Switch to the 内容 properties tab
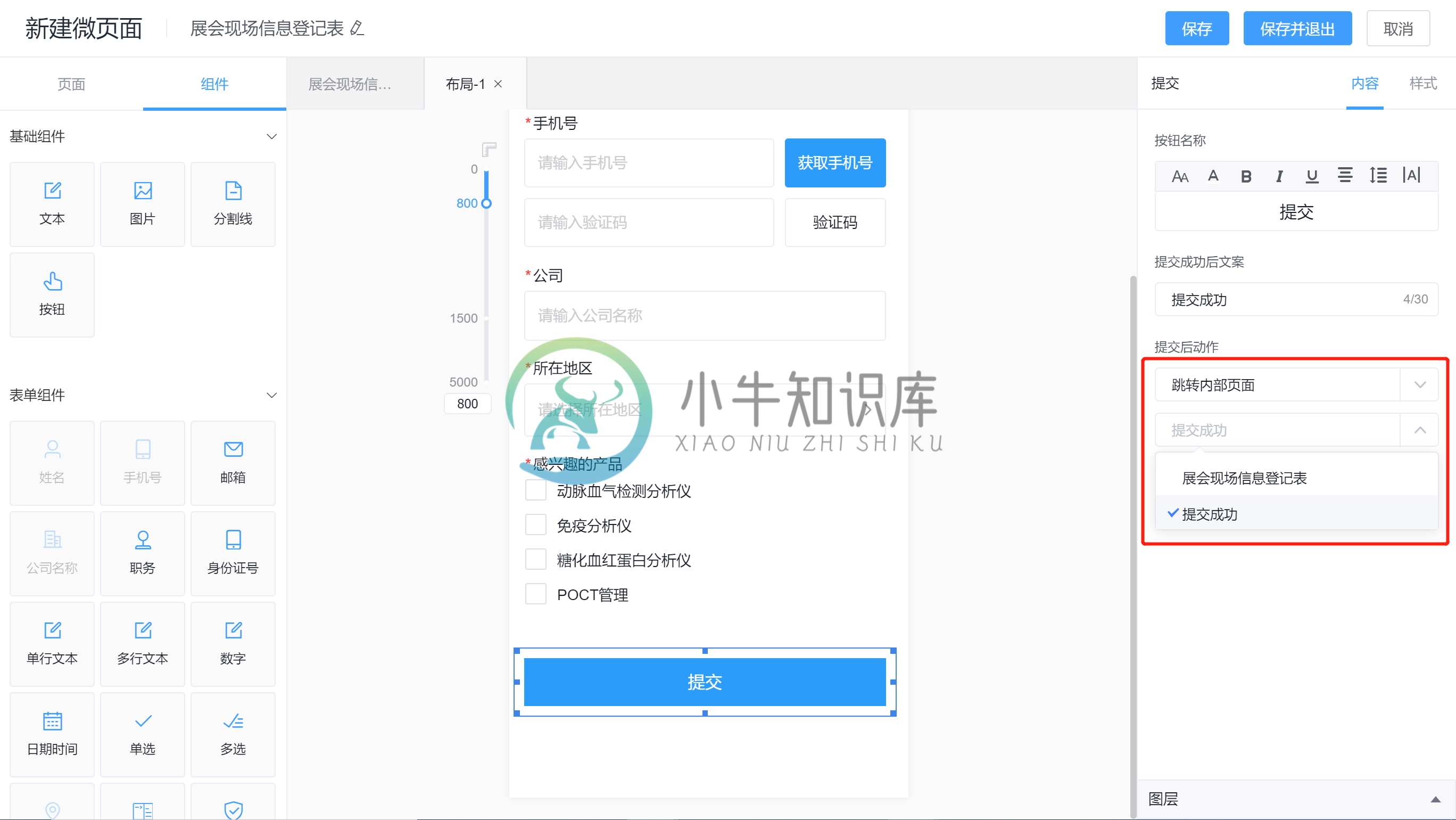The width and height of the screenshot is (1456, 820). [x=1364, y=84]
